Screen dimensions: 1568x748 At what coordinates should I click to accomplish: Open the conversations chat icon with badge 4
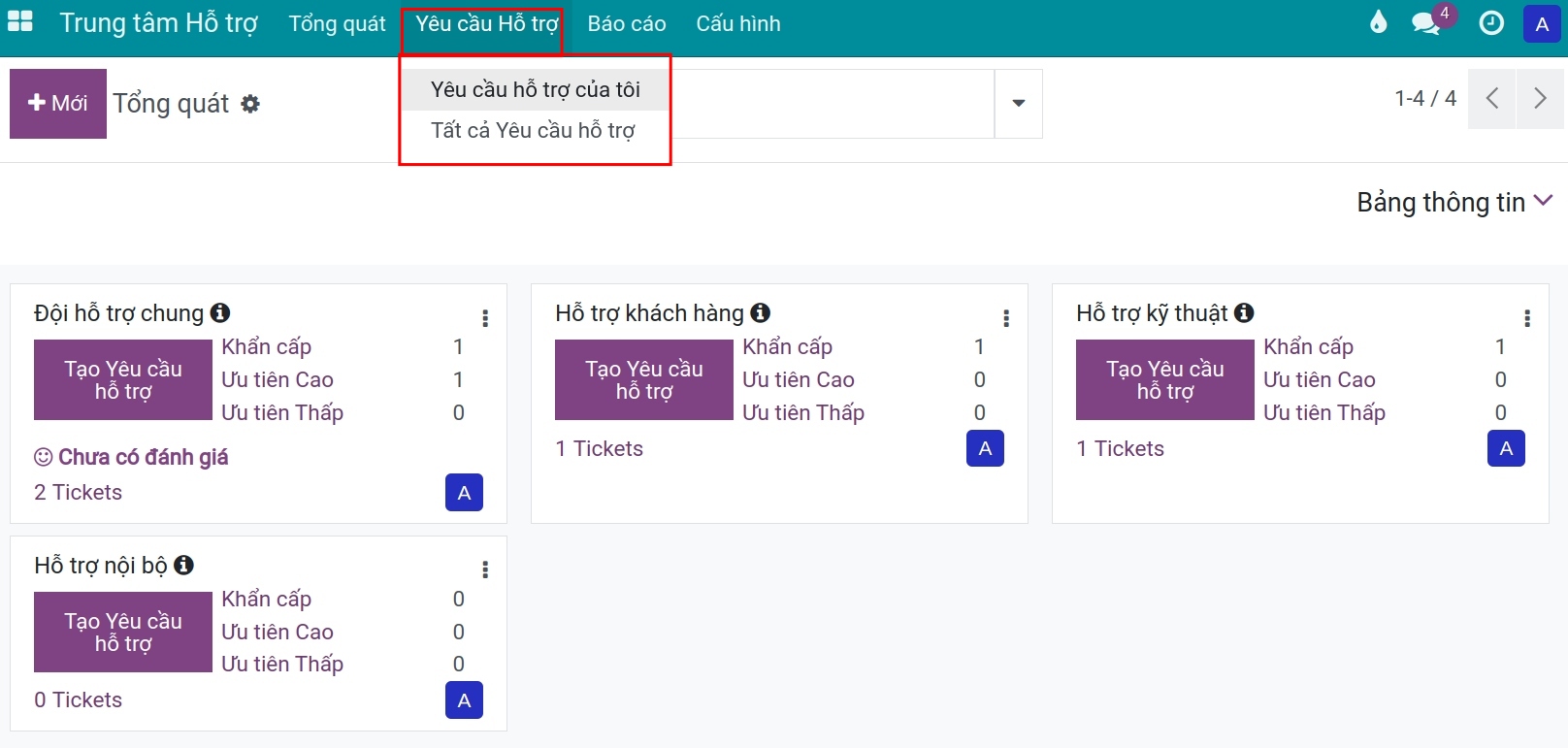(1426, 23)
